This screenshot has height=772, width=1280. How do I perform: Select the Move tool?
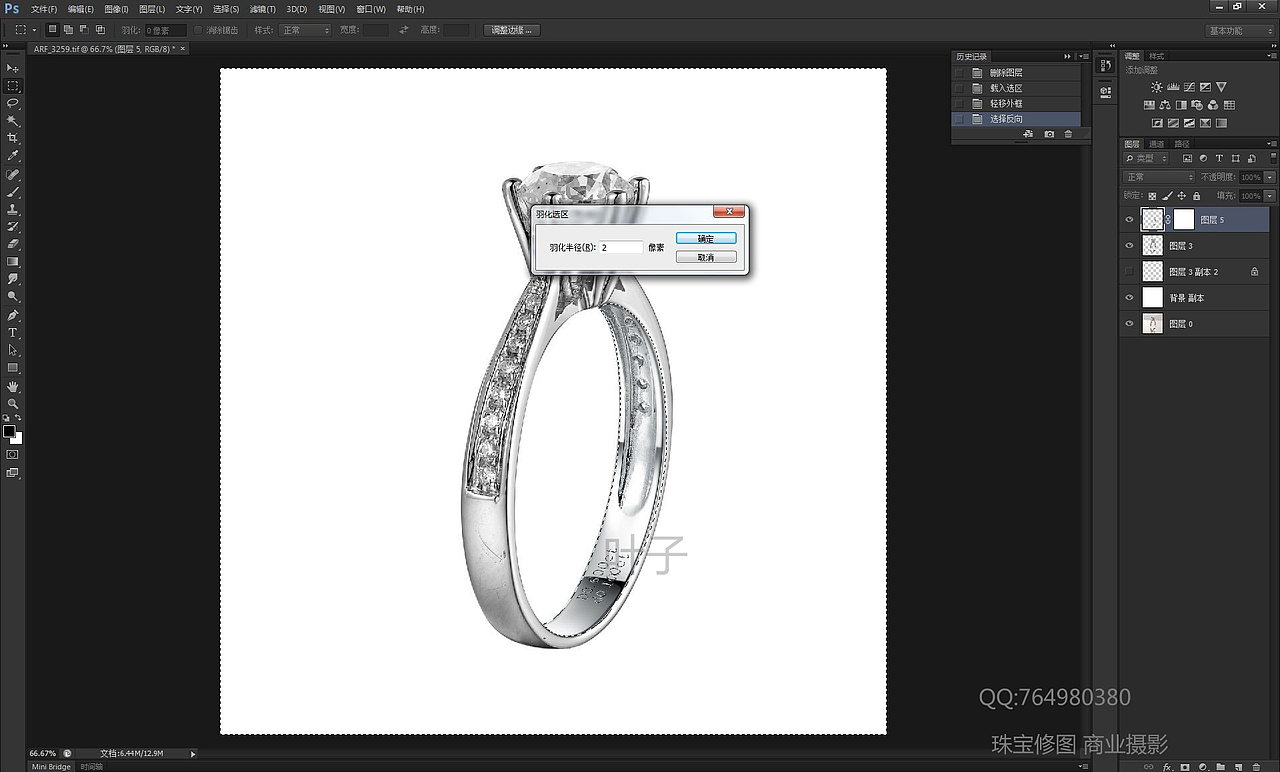13,68
